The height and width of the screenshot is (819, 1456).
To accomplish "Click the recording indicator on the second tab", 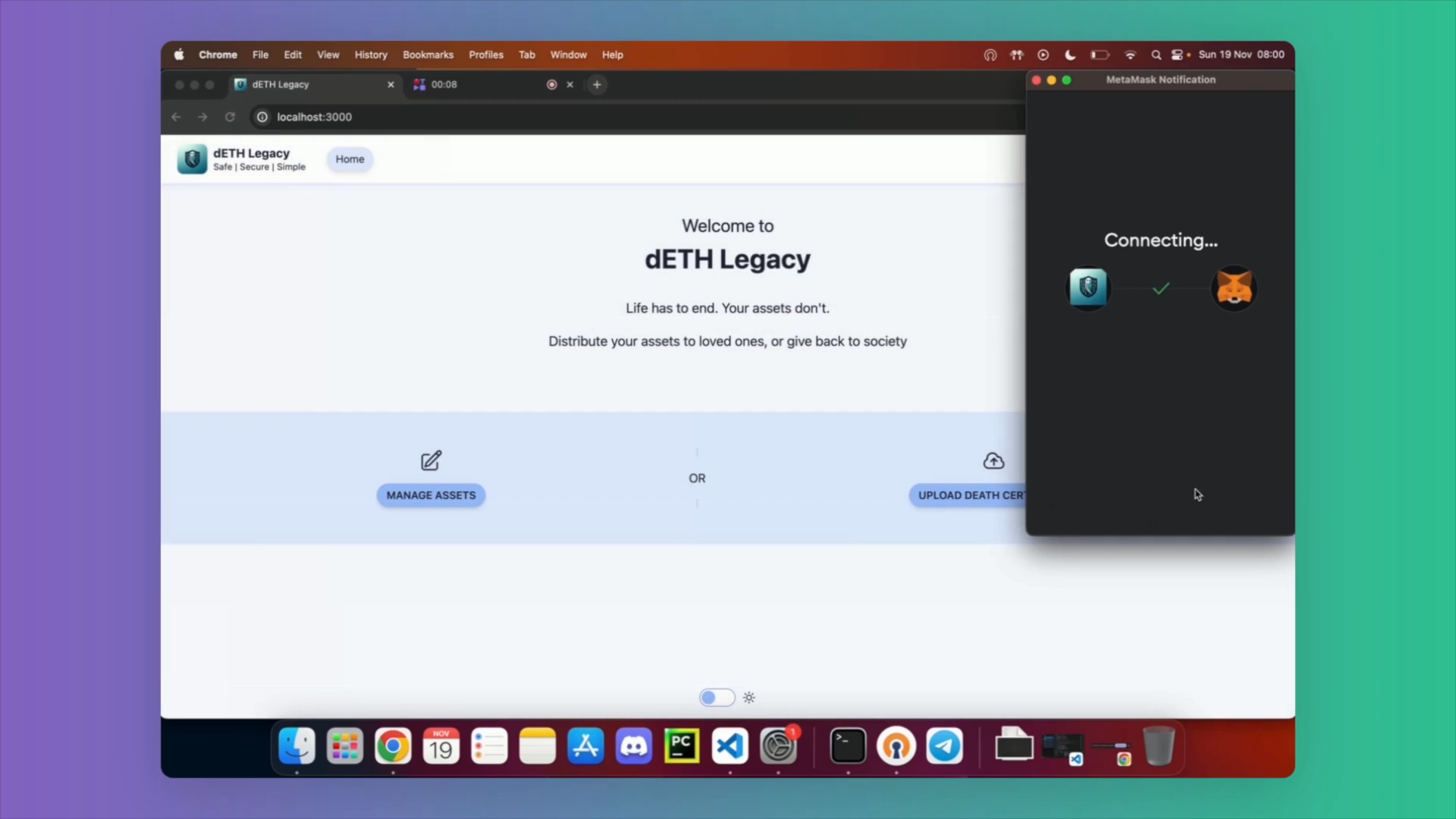I will coord(552,85).
